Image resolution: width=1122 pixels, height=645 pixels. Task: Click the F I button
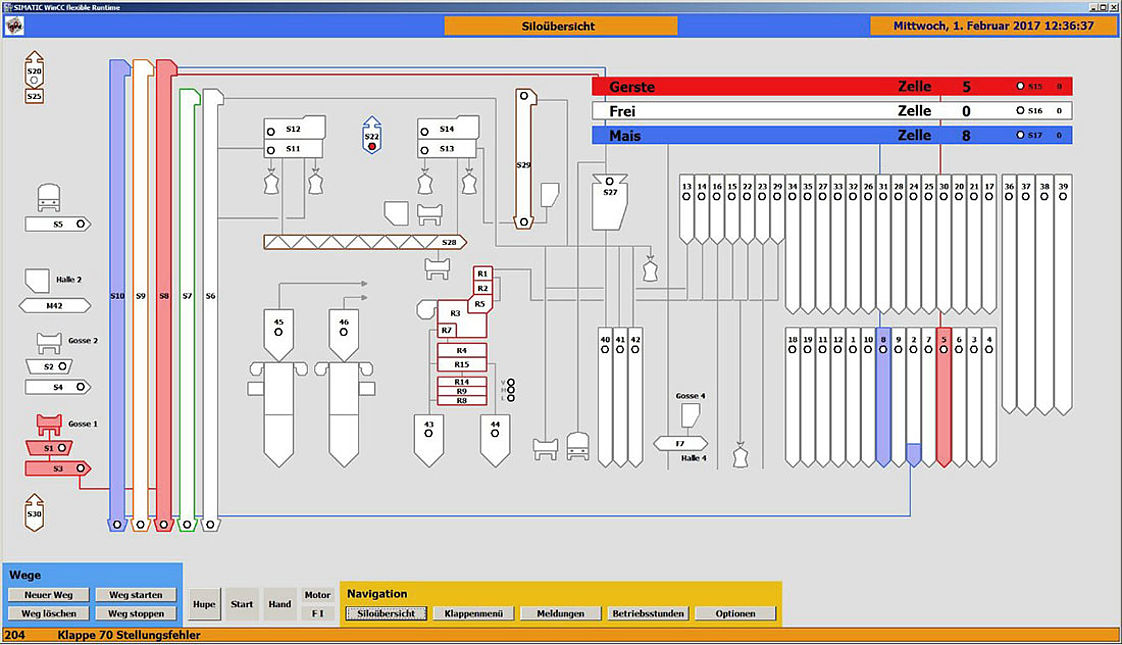(x=318, y=614)
